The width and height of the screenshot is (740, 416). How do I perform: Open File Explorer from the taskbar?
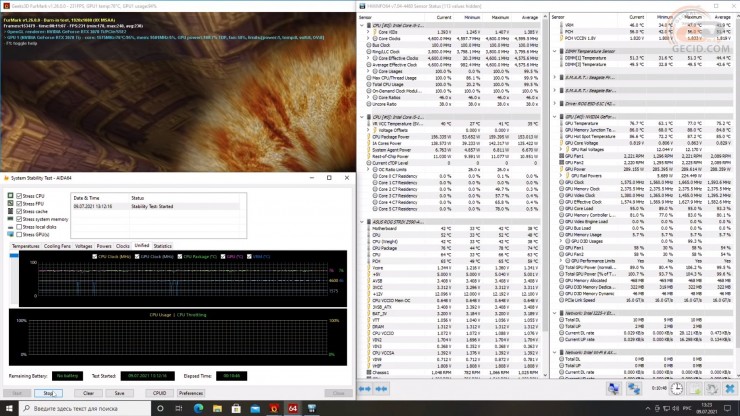(x=217, y=408)
